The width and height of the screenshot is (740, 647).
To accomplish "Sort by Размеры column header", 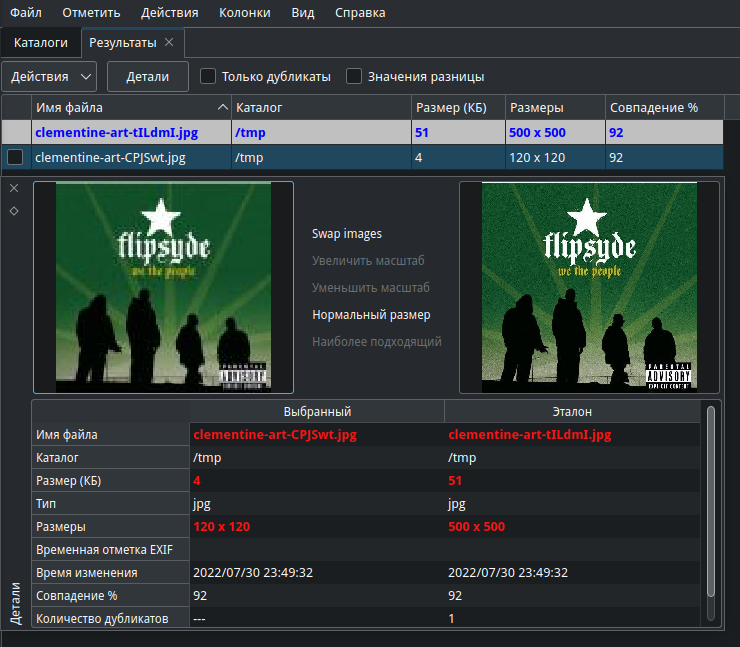I will pyautogui.click(x=555, y=108).
